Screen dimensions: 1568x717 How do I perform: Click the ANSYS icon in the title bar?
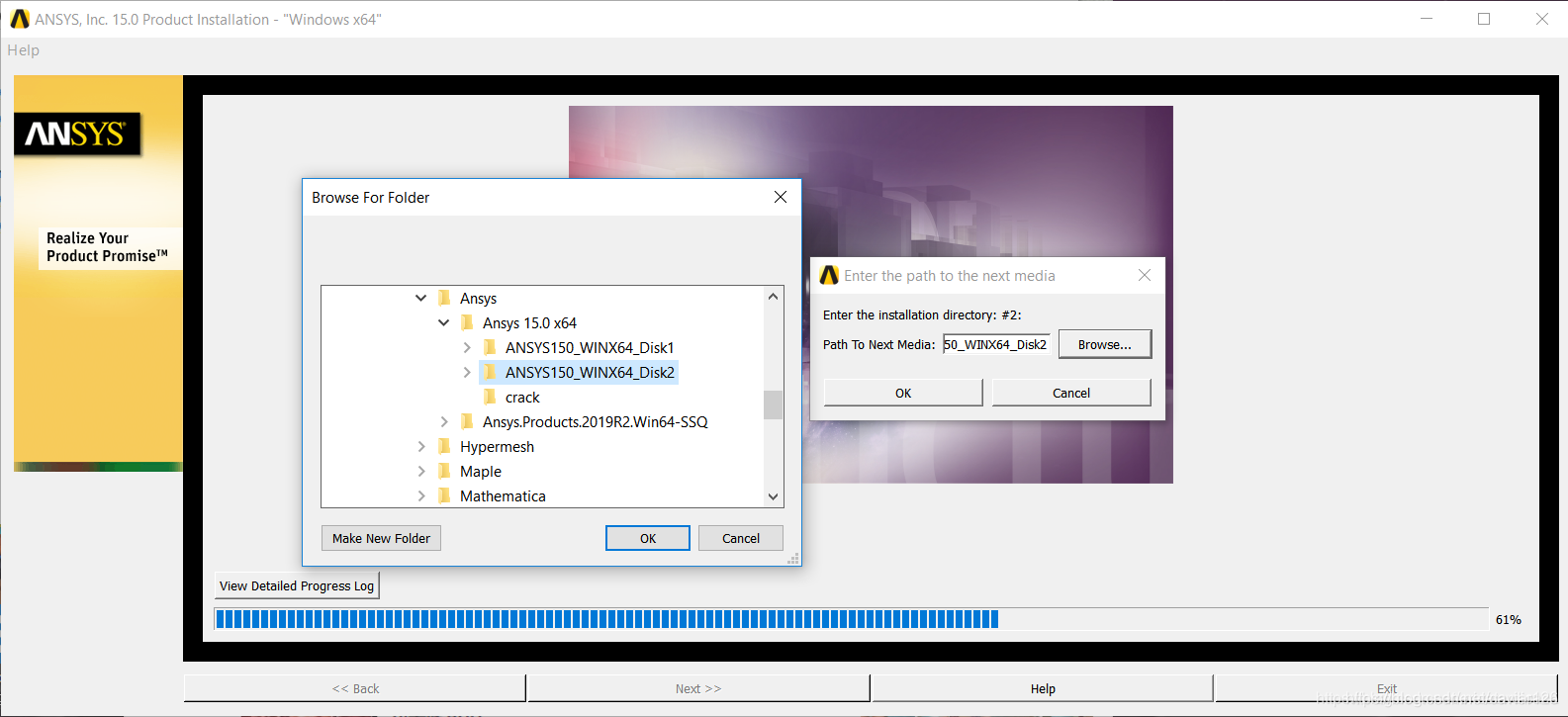(x=20, y=19)
